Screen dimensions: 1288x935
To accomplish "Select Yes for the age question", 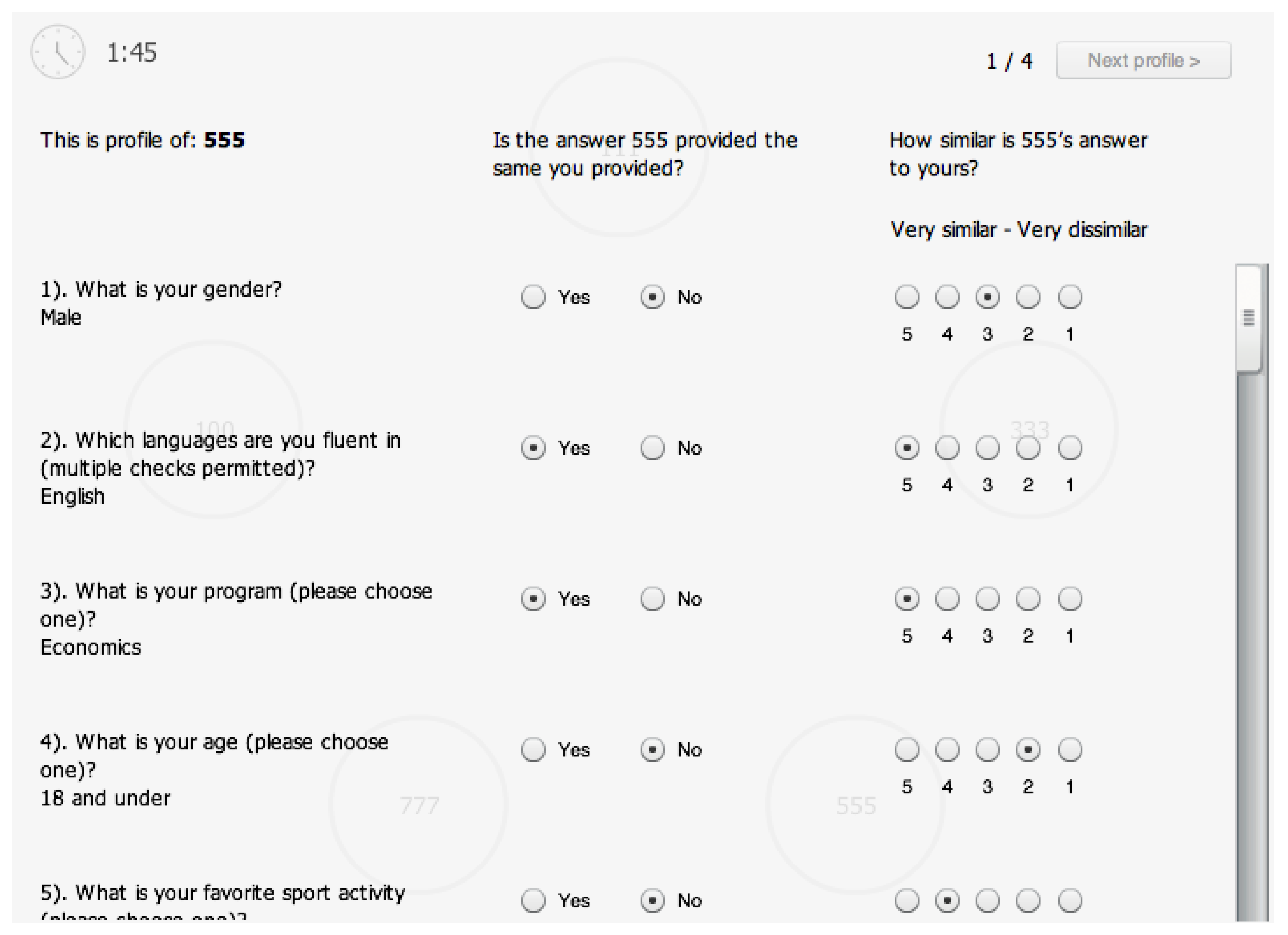I will click(533, 750).
